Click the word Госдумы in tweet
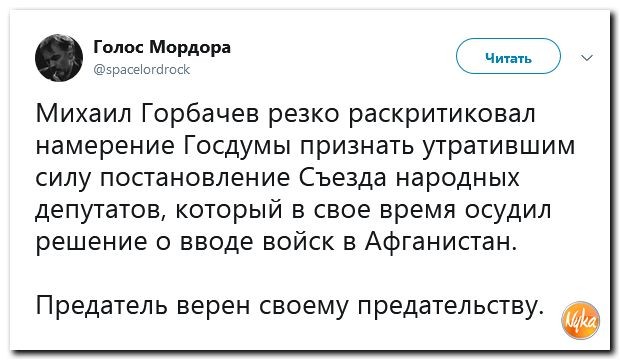 click(x=237, y=146)
